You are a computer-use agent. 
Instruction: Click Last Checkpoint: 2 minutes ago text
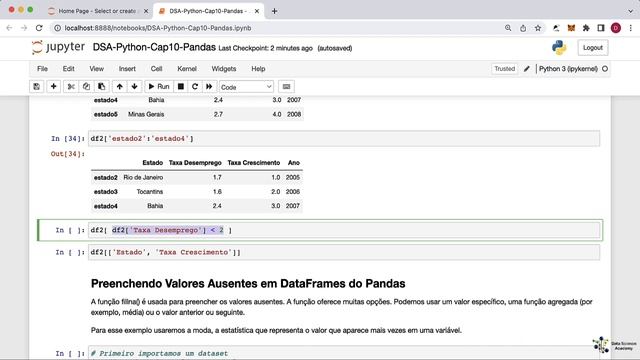265,48
